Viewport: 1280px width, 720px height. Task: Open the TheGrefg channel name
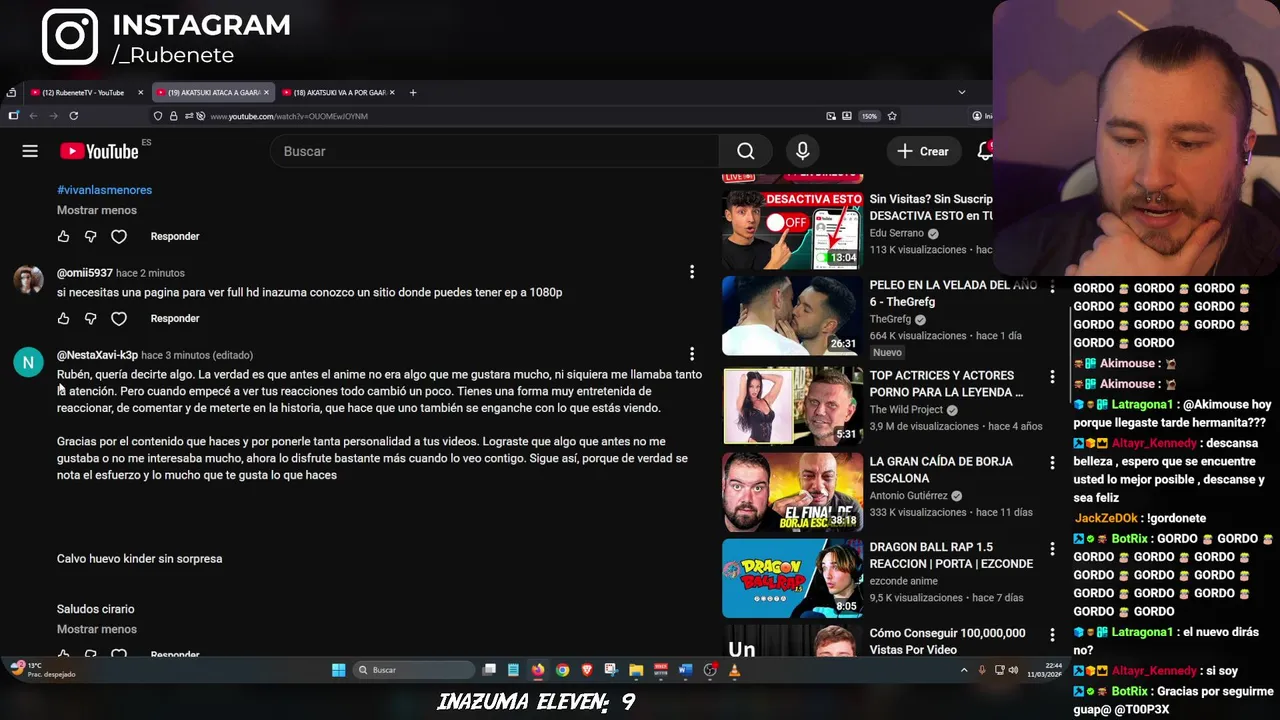[x=891, y=320]
